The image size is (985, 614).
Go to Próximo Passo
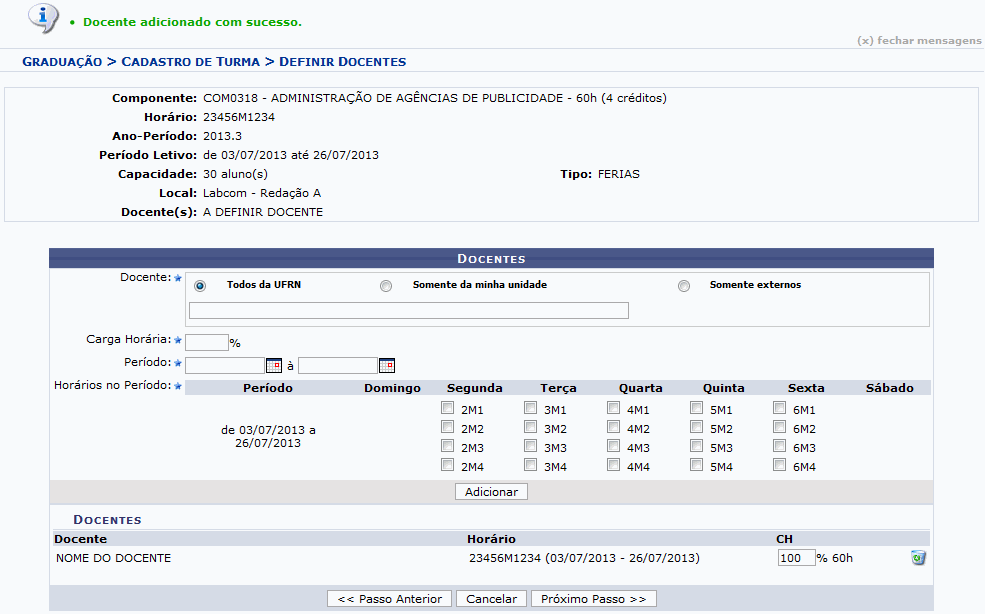tap(593, 599)
